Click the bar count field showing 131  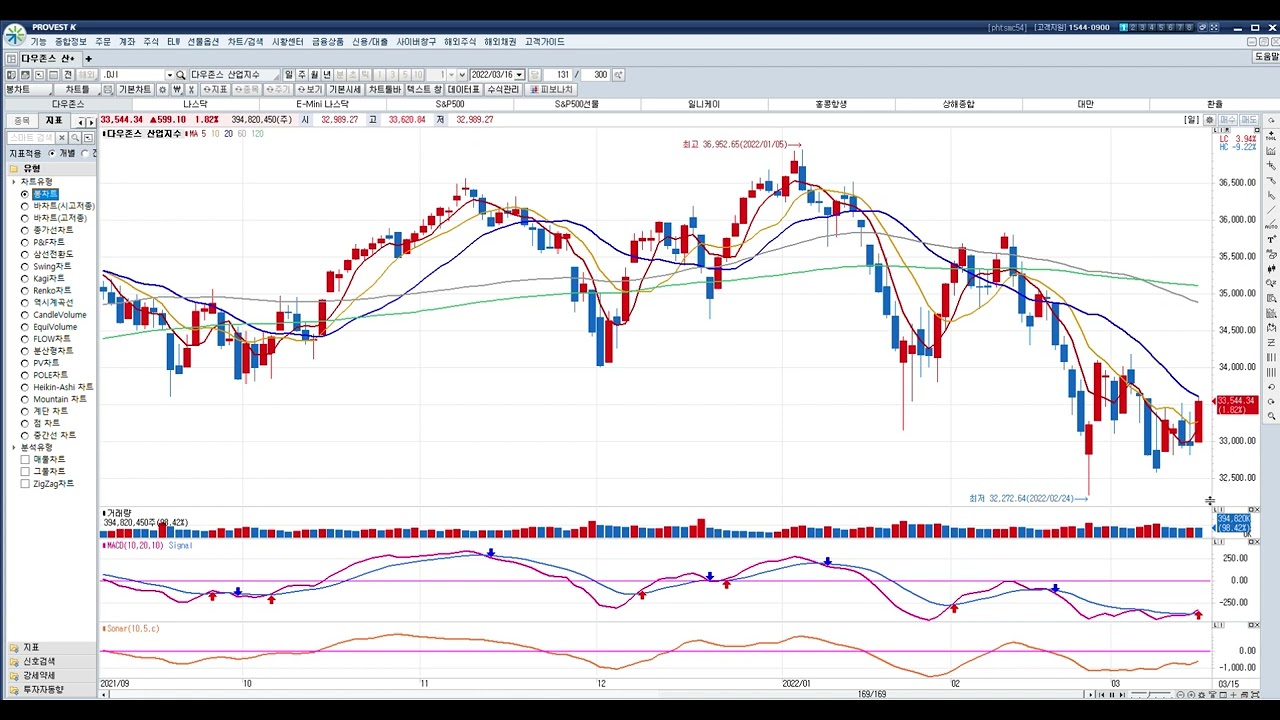[x=558, y=75]
